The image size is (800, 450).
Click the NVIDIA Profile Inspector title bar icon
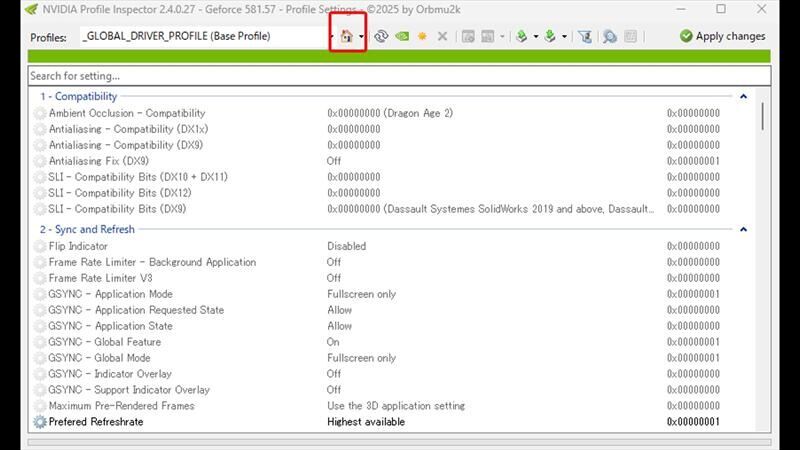tap(32, 9)
